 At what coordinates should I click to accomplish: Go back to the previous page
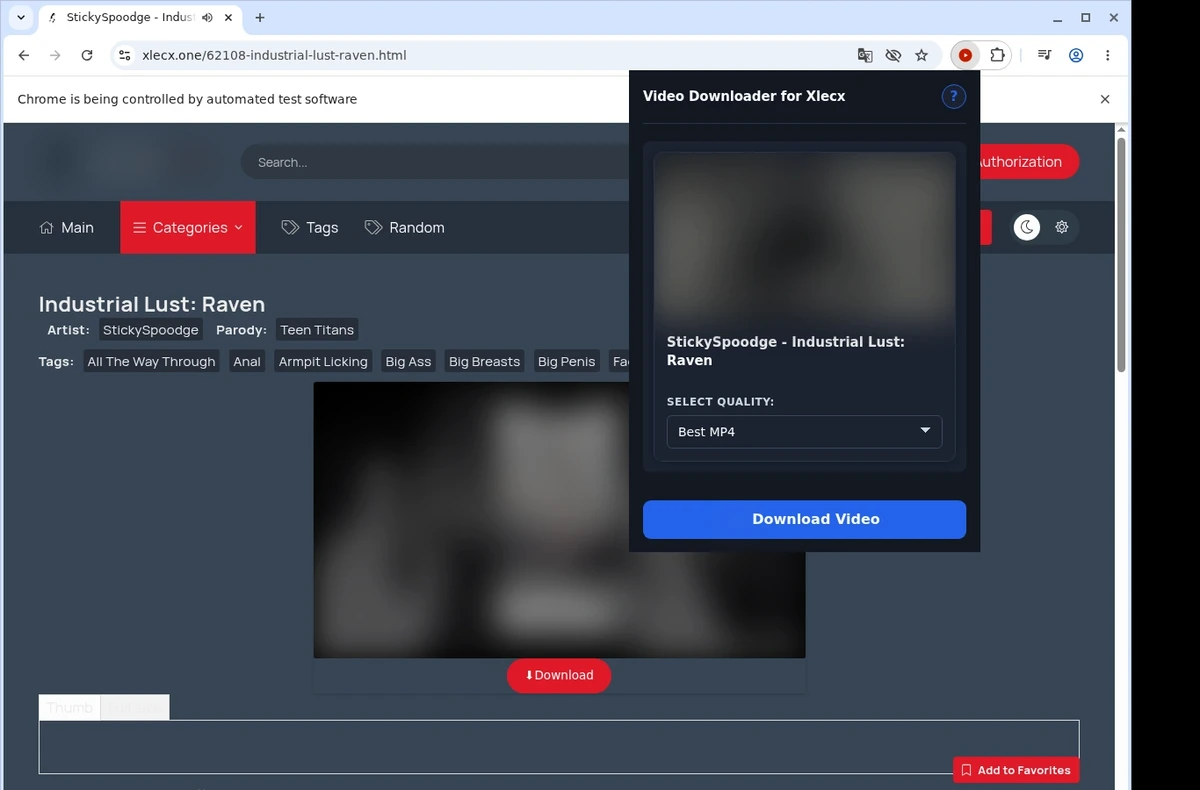click(x=24, y=56)
